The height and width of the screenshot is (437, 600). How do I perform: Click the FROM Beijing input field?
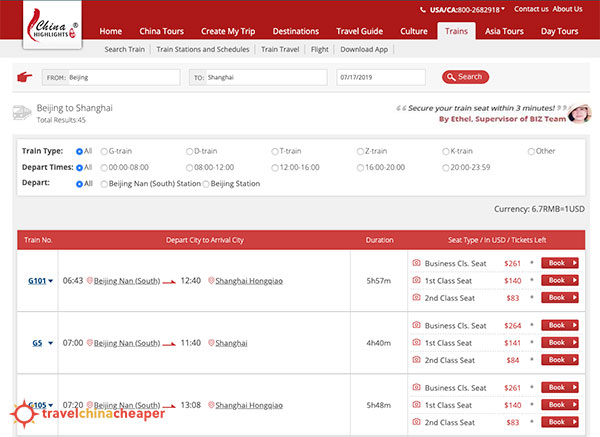point(111,77)
